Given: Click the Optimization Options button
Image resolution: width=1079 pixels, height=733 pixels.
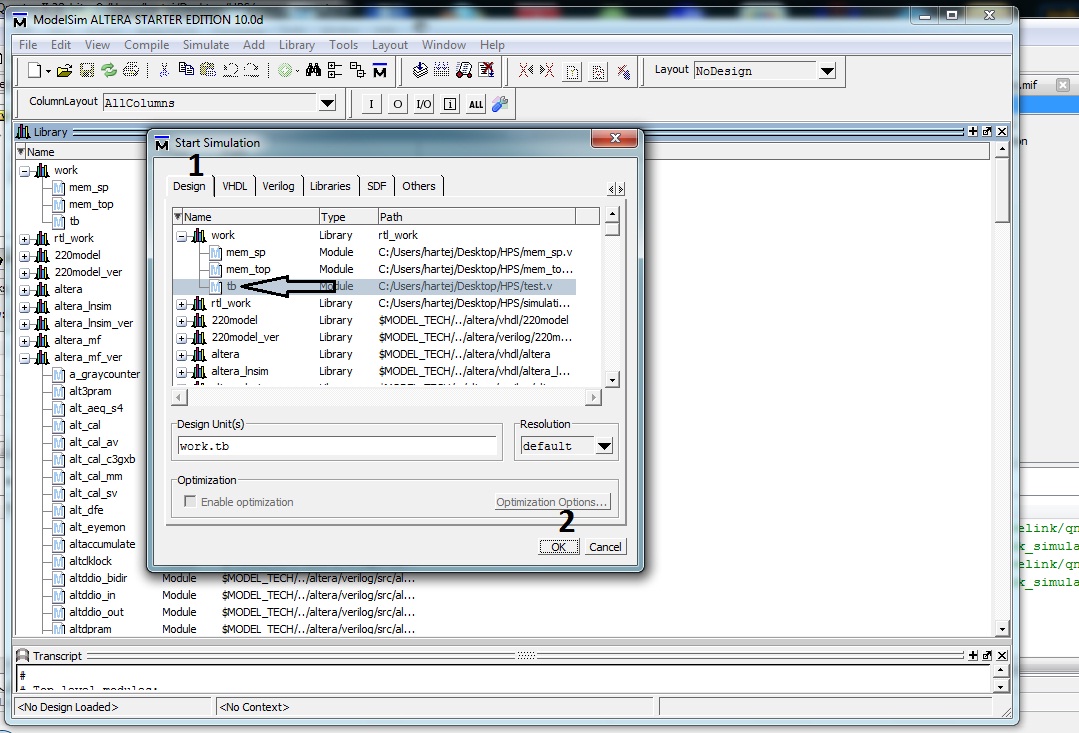Looking at the screenshot, I should [552, 500].
